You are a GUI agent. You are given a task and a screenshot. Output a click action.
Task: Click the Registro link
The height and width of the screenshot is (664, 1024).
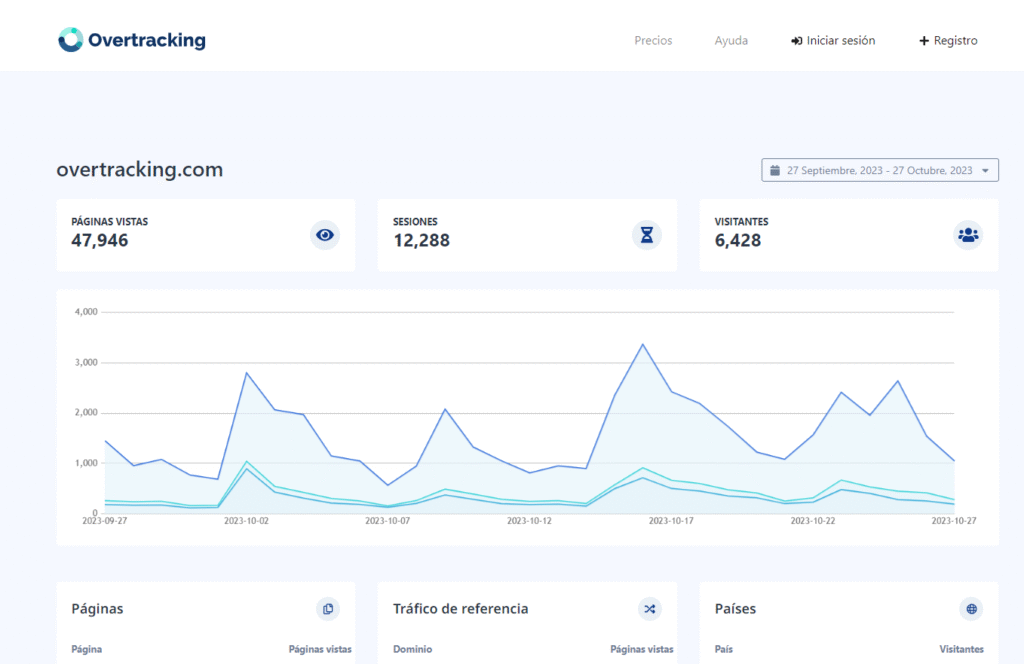tap(948, 40)
